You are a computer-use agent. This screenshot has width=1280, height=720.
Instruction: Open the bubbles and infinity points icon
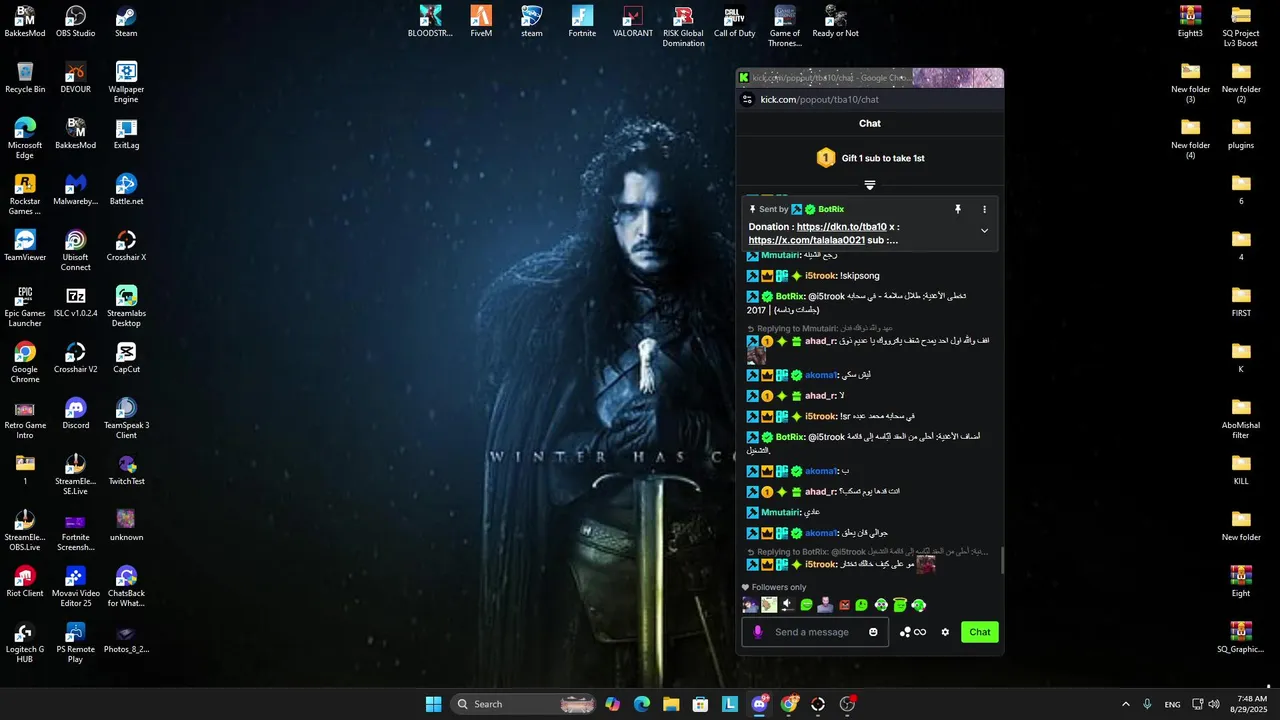click(x=913, y=632)
